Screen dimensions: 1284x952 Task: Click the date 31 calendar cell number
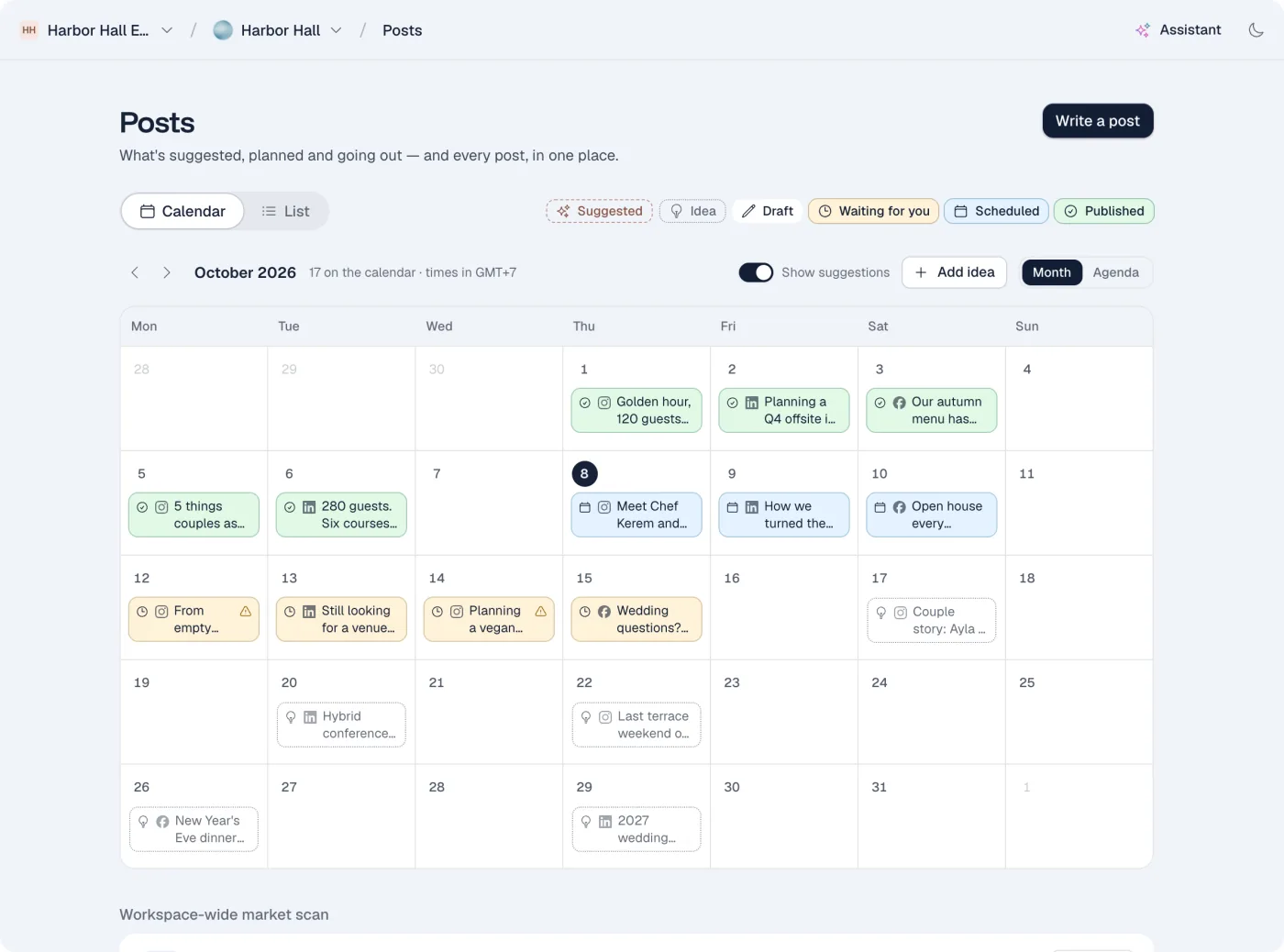coord(879,787)
